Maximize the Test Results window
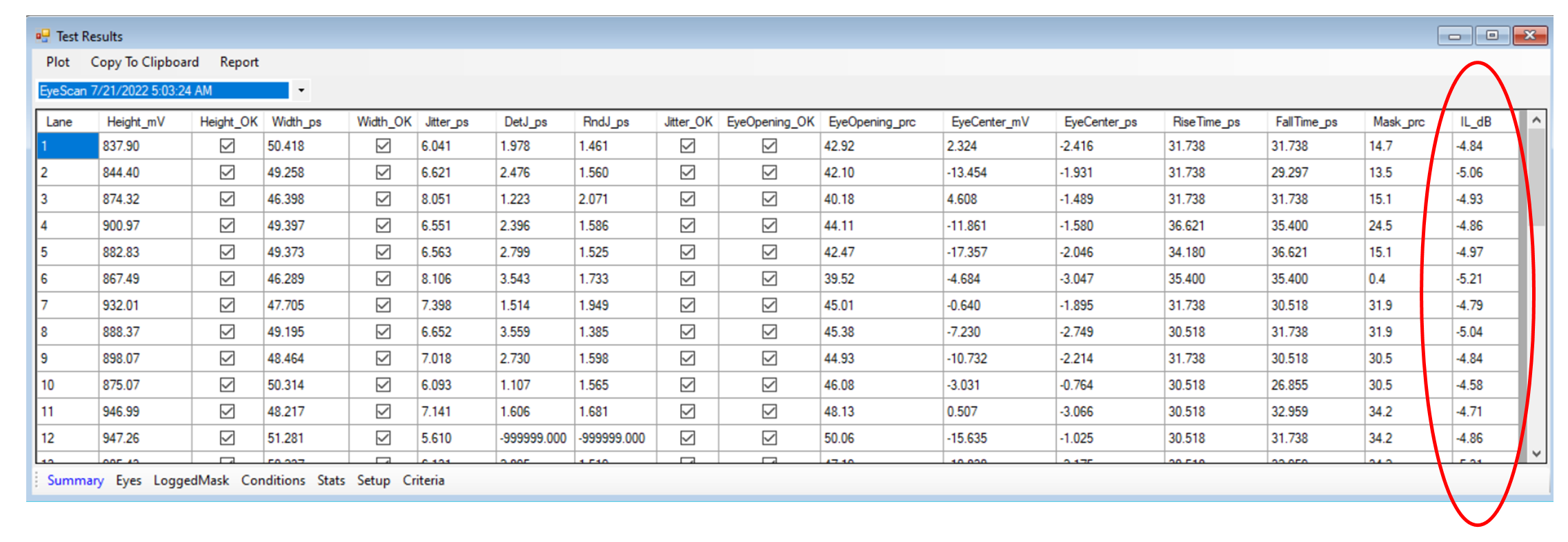 click(1491, 36)
